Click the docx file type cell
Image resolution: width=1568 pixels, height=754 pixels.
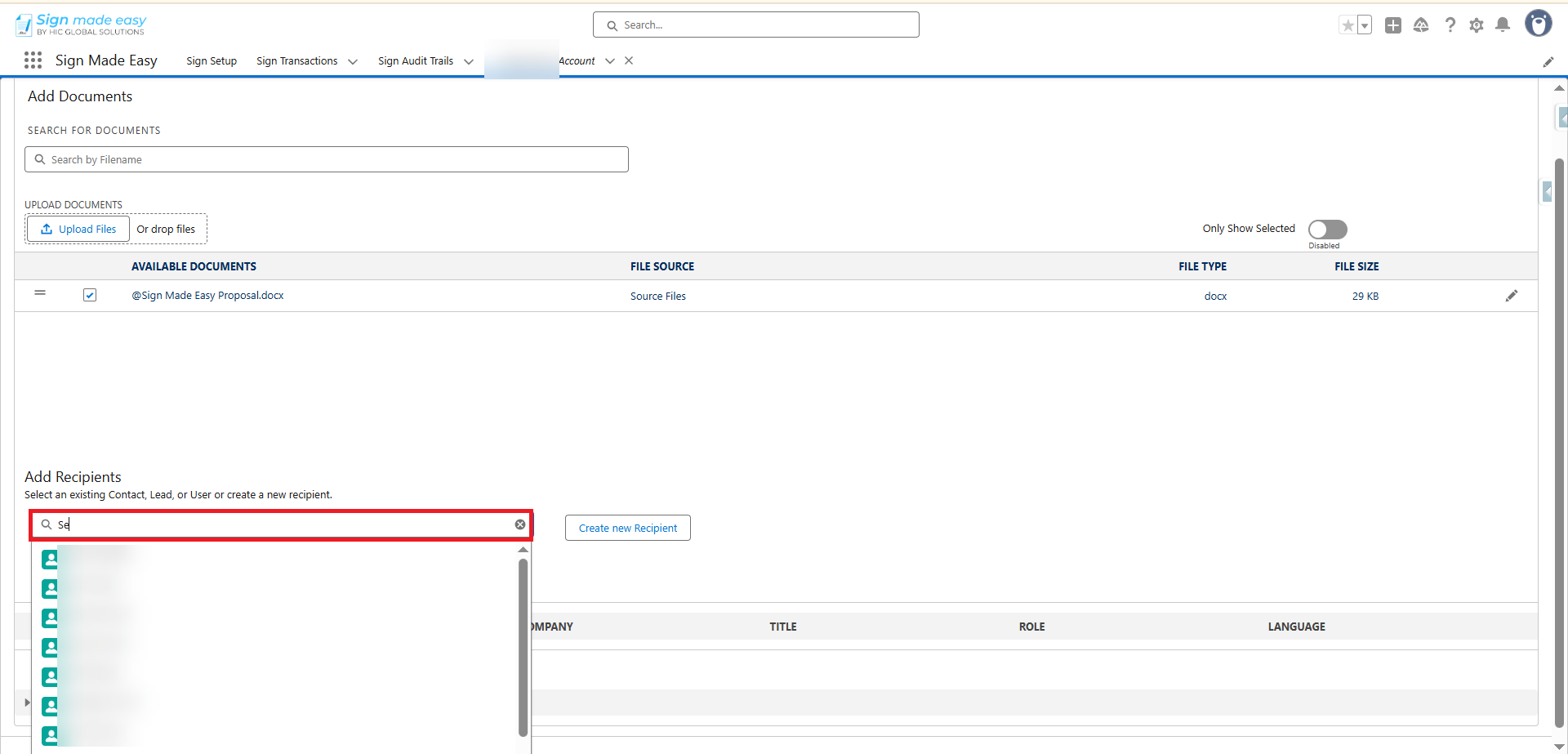1215,297
